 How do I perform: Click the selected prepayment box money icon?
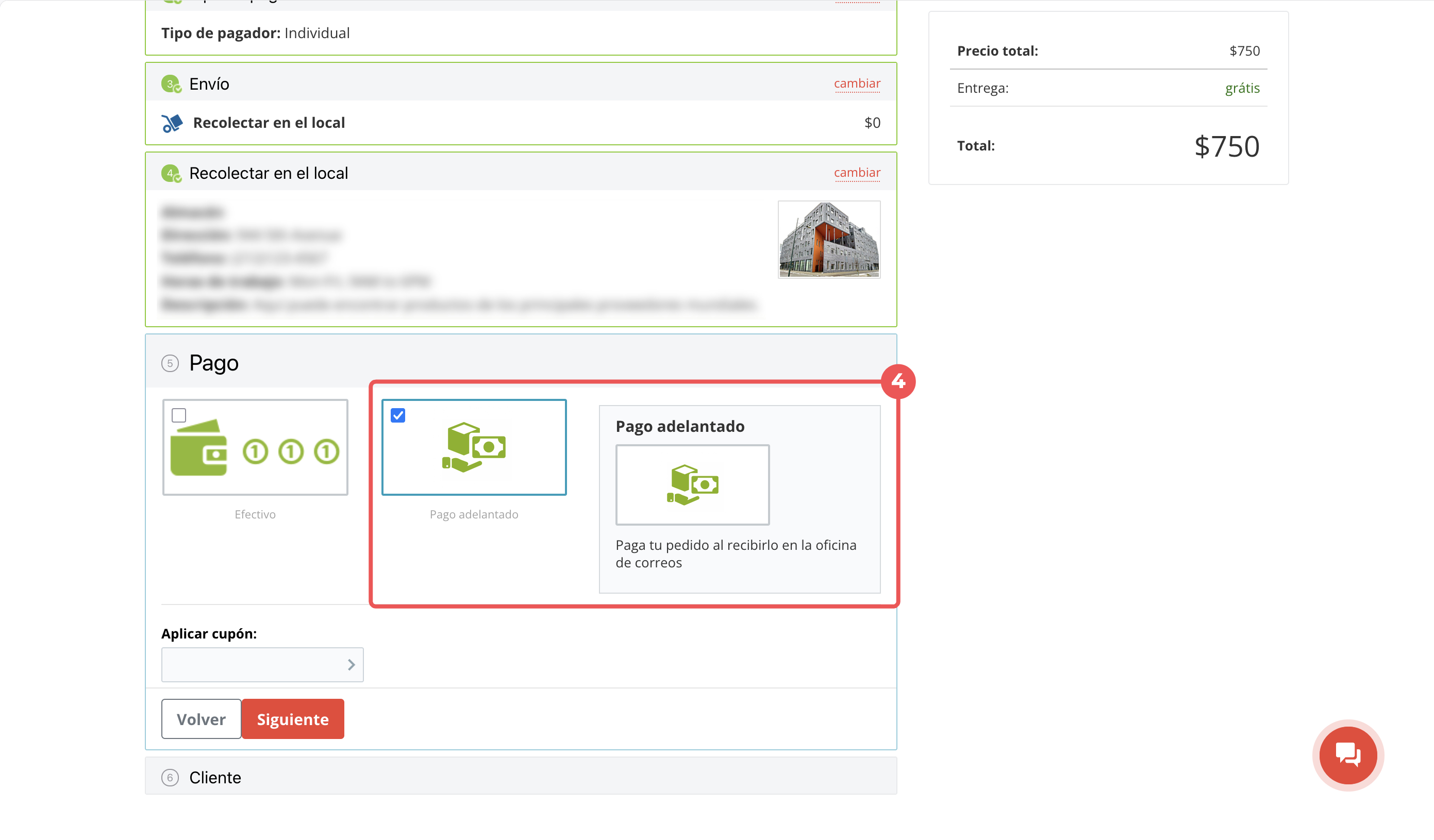coord(474,447)
